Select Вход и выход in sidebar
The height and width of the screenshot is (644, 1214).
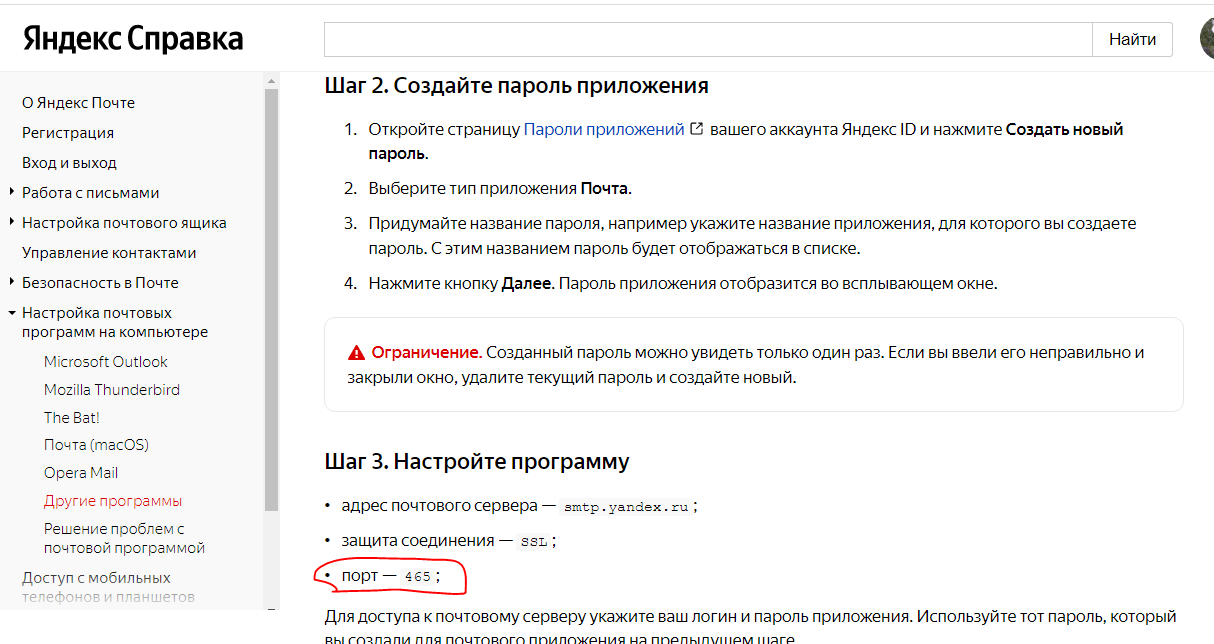point(69,162)
